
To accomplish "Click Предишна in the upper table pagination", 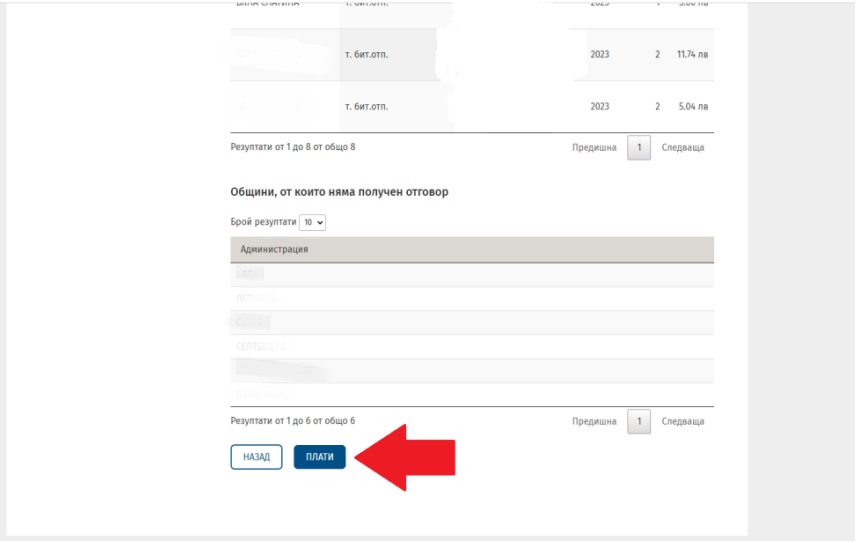I will (594, 148).
